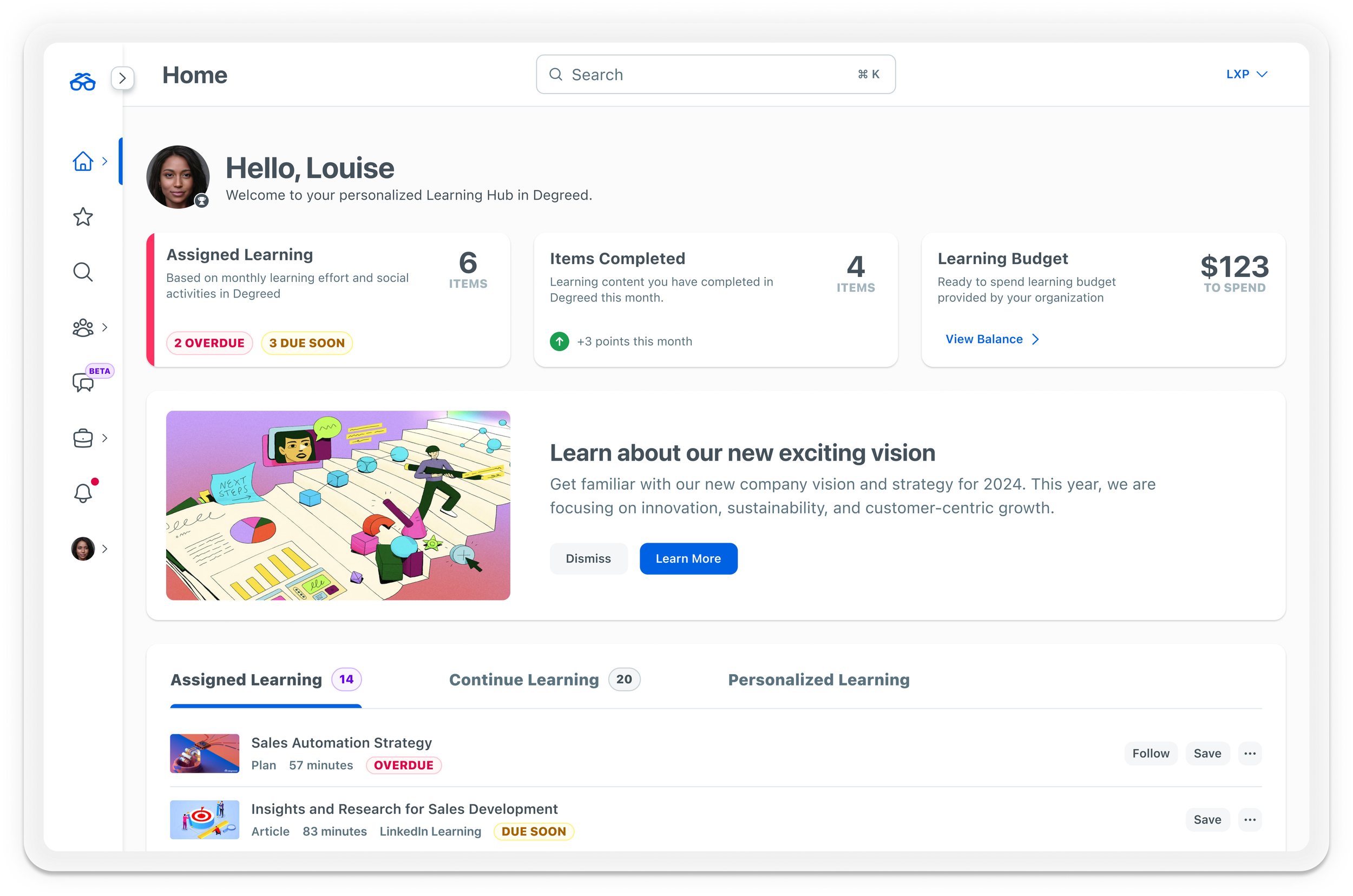Click the Search input field
This screenshot has width=1353, height=896.
[x=709, y=75]
